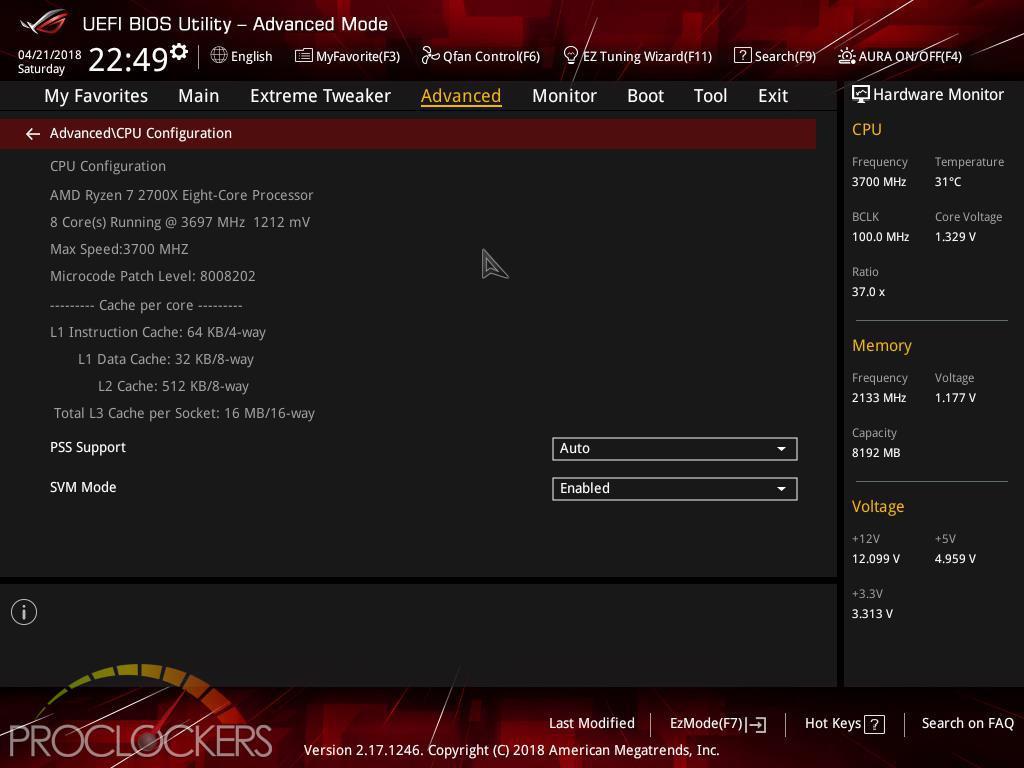Open the SVM Mode dropdown set to Enabled

coord(675,488)
